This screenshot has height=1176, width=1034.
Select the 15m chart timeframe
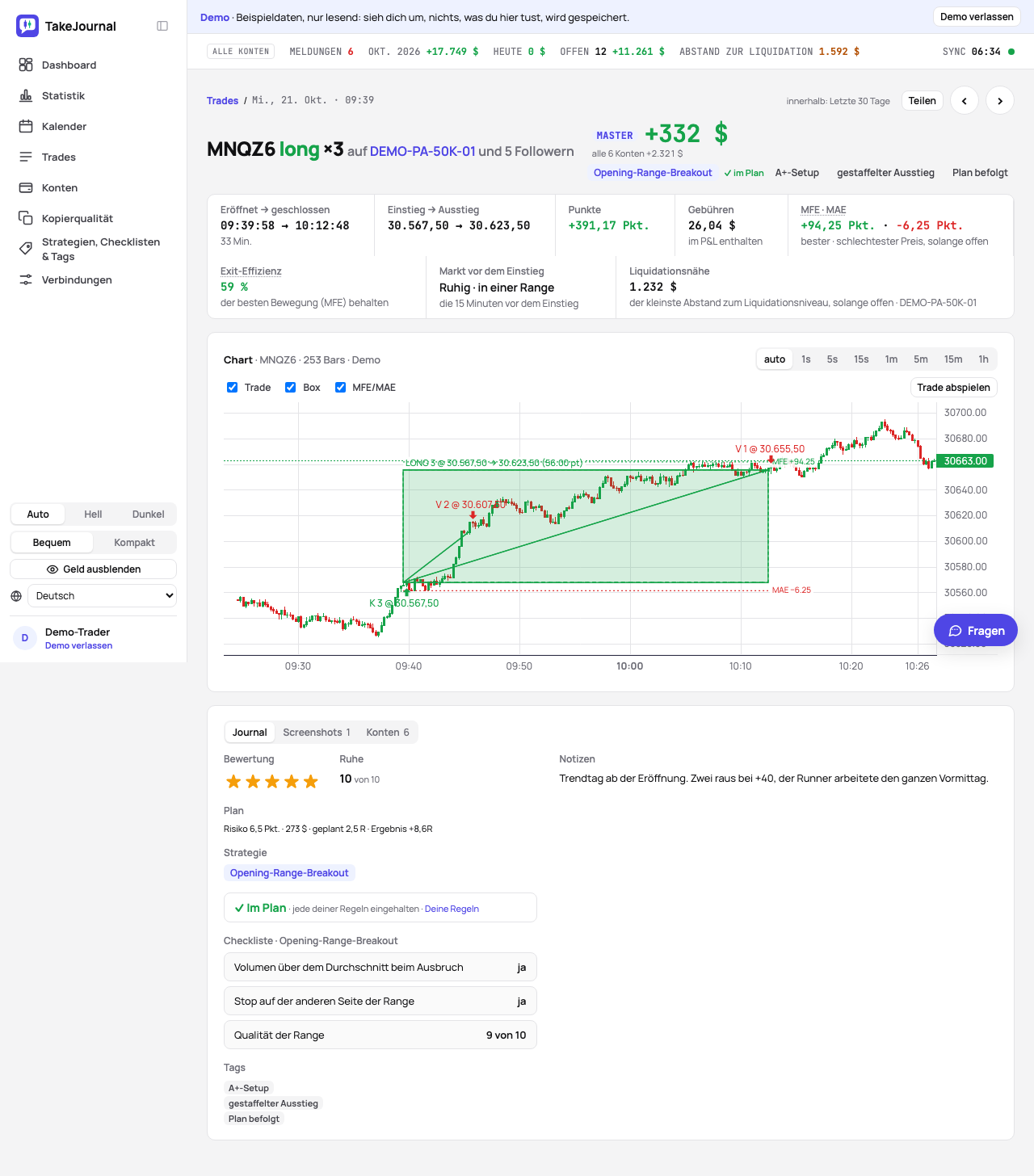pos(953,359)
